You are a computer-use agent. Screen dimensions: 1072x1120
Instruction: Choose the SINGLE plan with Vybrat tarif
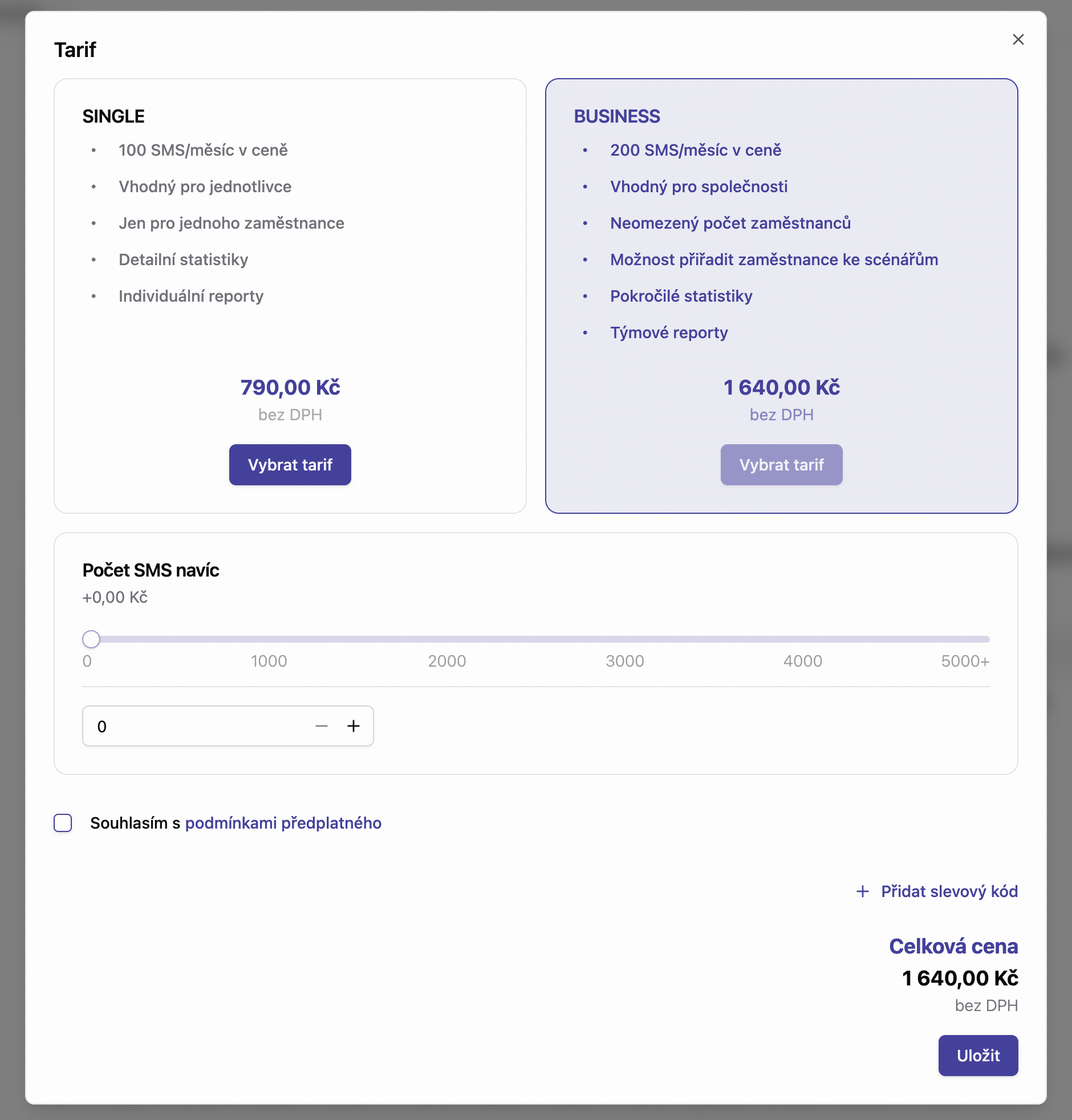pyautogui.click(x=290, y=465)
